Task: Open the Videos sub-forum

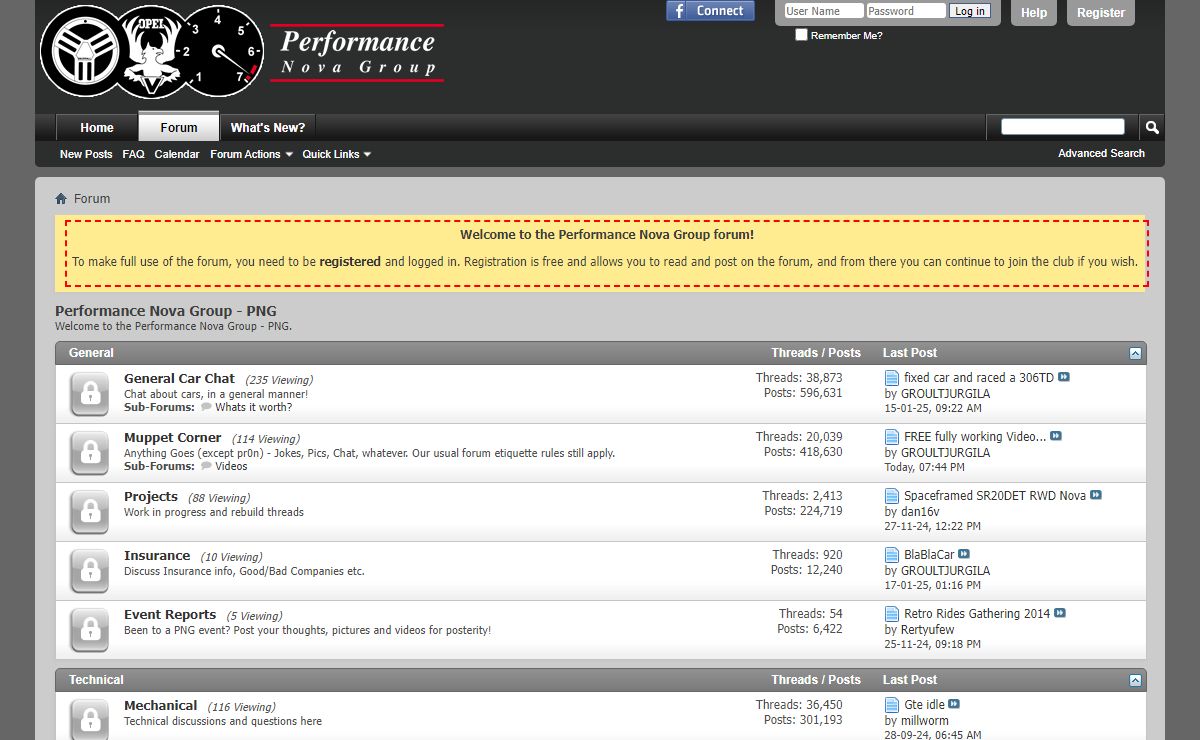Action: click(231, 467)
